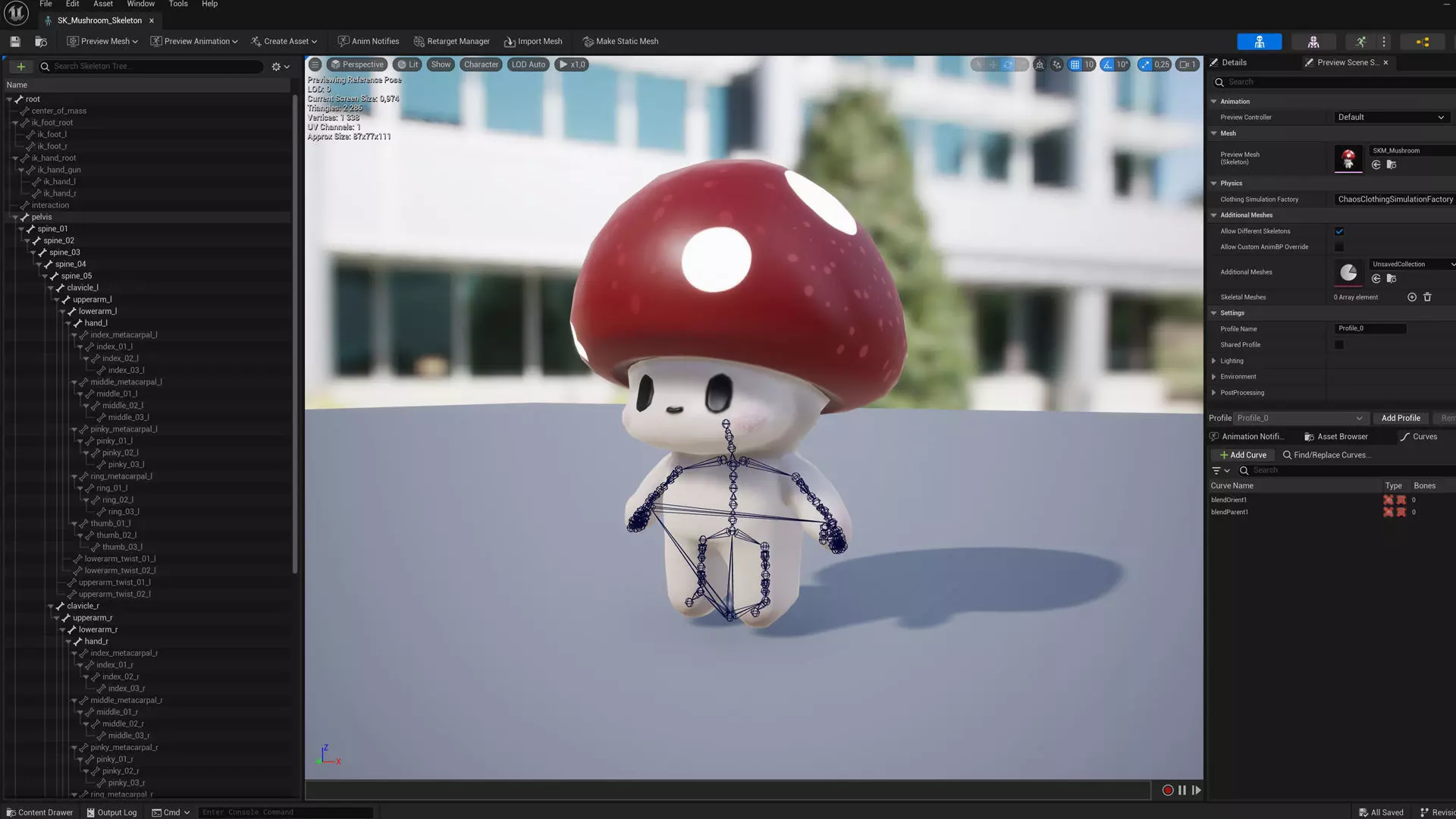Switch to Skeleton editor mode icon
Screen dimensions: 1456x819
[1259, 42]
